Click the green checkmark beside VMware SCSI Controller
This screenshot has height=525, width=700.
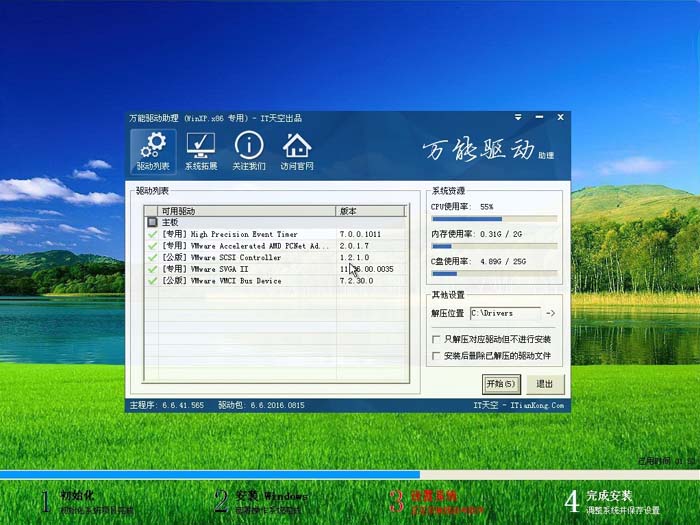152,258
